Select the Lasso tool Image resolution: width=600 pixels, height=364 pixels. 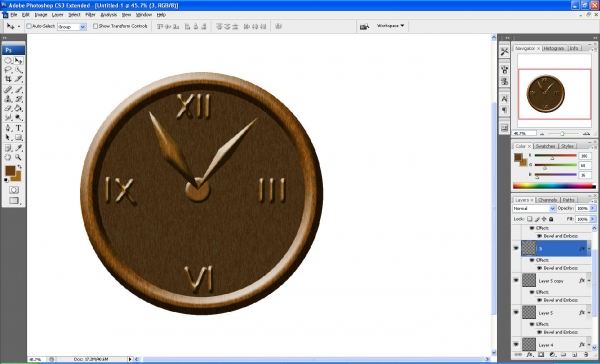click(x=8, y=70)
